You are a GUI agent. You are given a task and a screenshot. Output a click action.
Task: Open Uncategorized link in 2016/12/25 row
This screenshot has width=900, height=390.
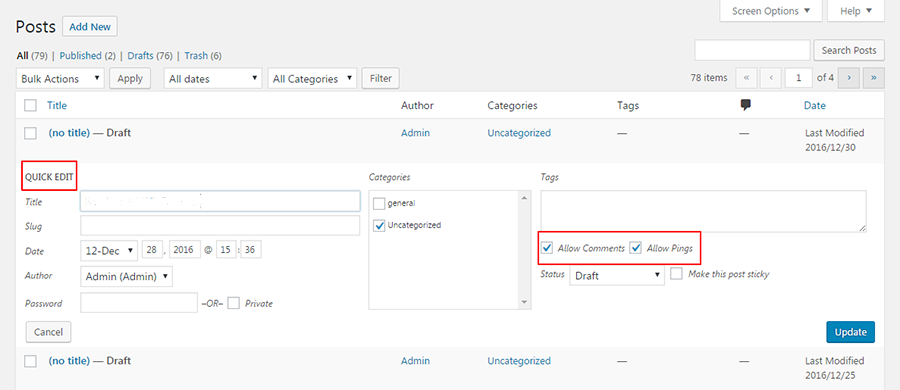coord(519,361)
